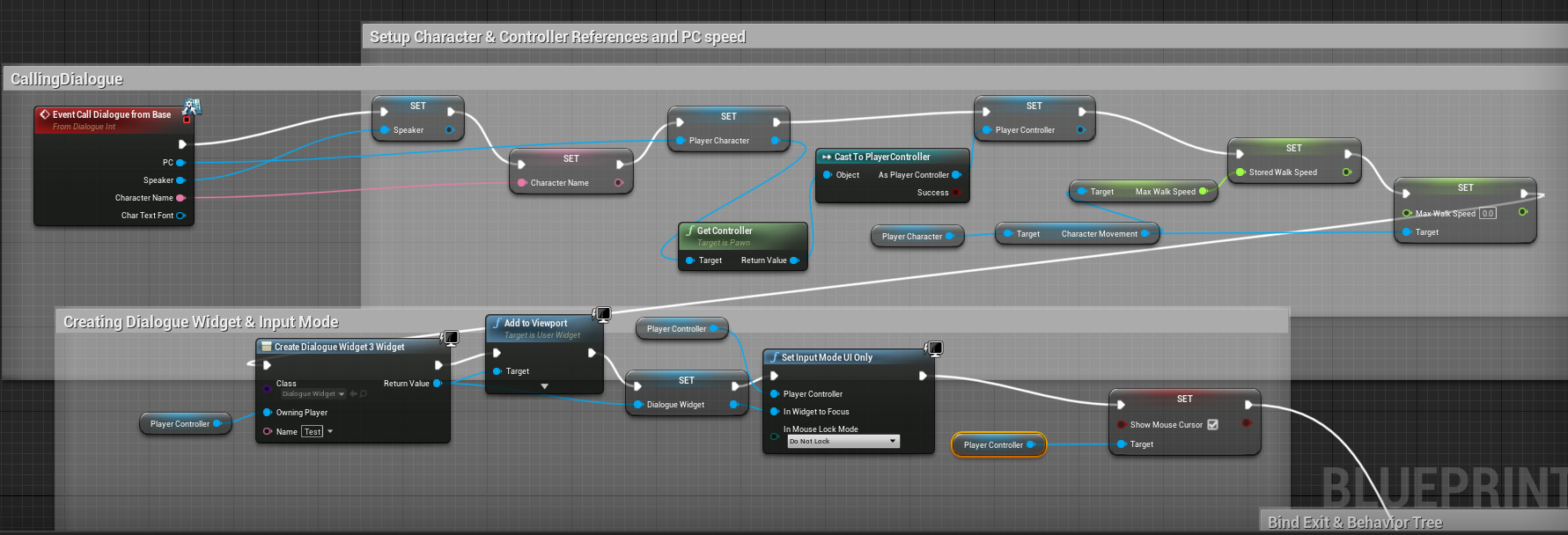Viewport: 1568px width, 535px height.
Task: Click the Cast To PlayerController node title
Action: click(882, 158)
